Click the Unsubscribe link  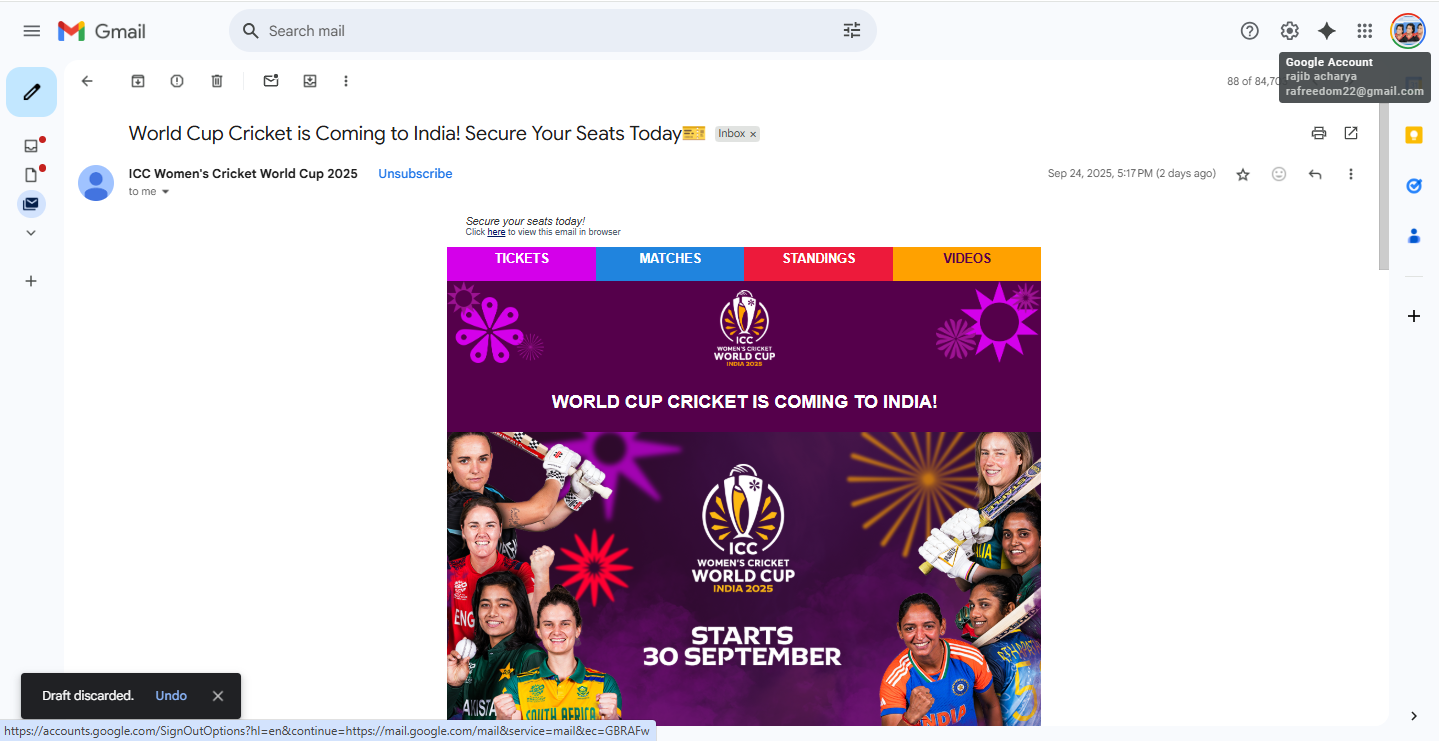pos(415,174)
